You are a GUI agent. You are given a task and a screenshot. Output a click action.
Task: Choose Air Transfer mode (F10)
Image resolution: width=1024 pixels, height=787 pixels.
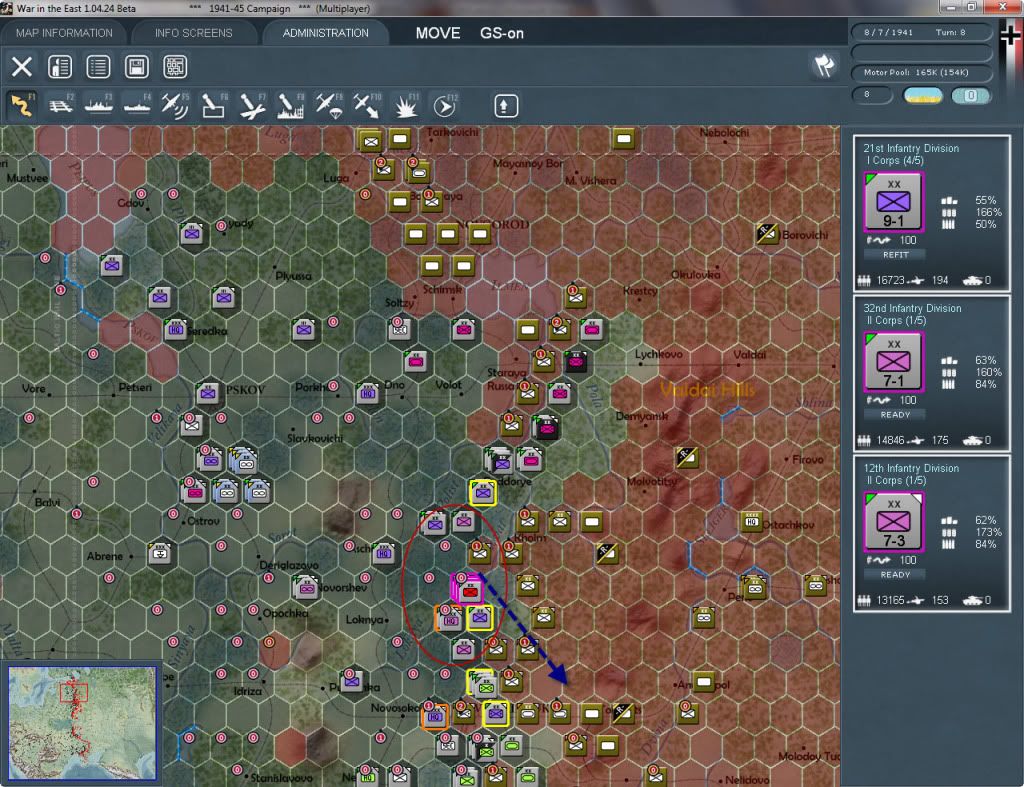[366, 105]
